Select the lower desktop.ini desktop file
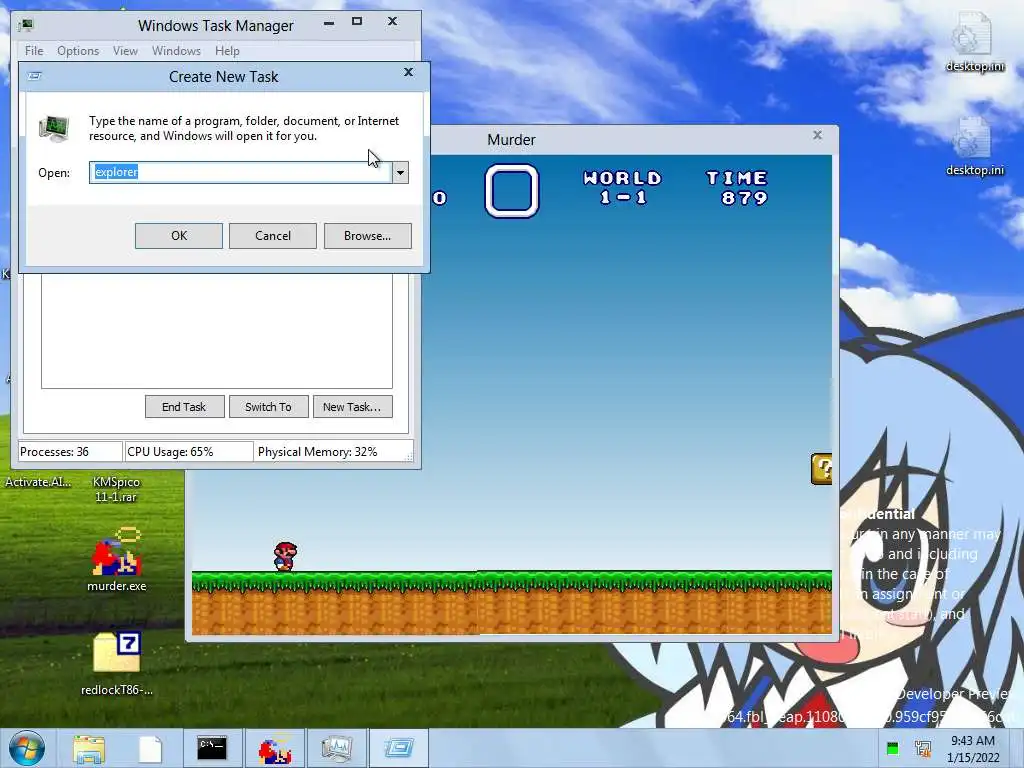The height and width of the screenshot is (768, 1024). (975, 146)
